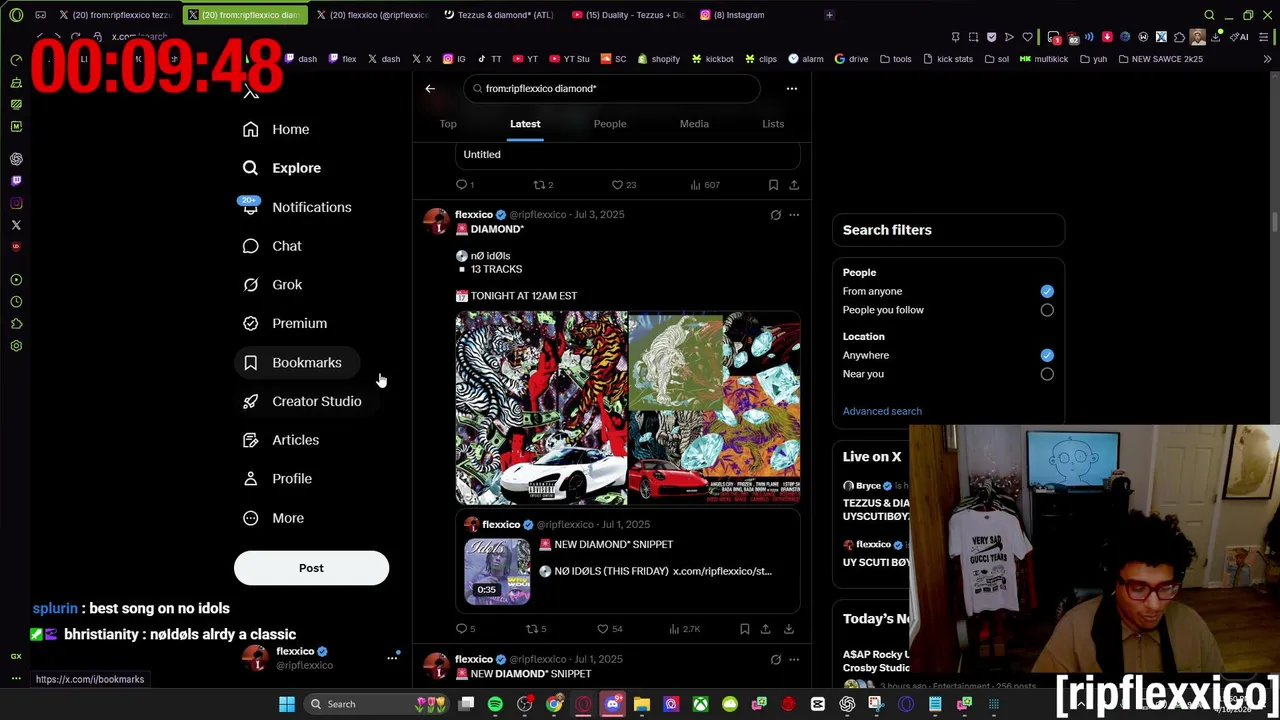Reply to the DIAMOND* snippet quote post
This screenshot has width=1280, height=720.
pyautogui.click(x=465, y=629)
